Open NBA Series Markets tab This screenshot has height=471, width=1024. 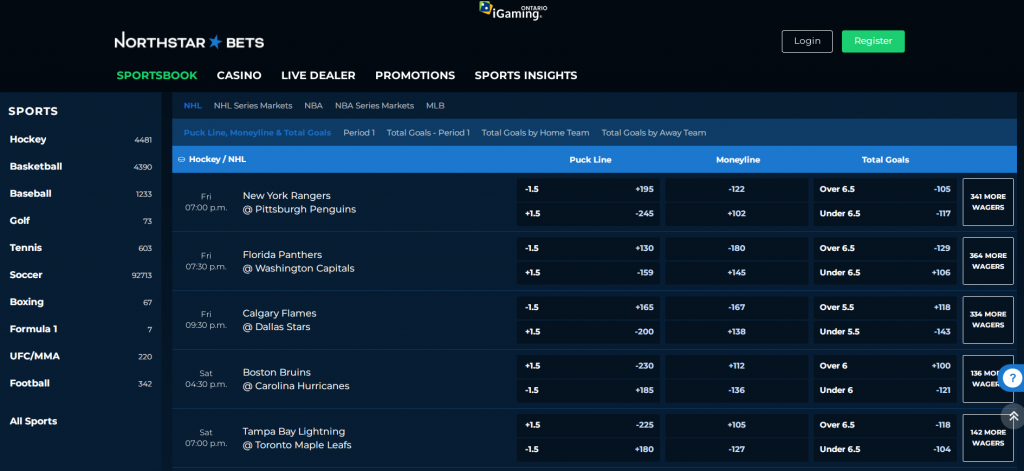(374, 106)
